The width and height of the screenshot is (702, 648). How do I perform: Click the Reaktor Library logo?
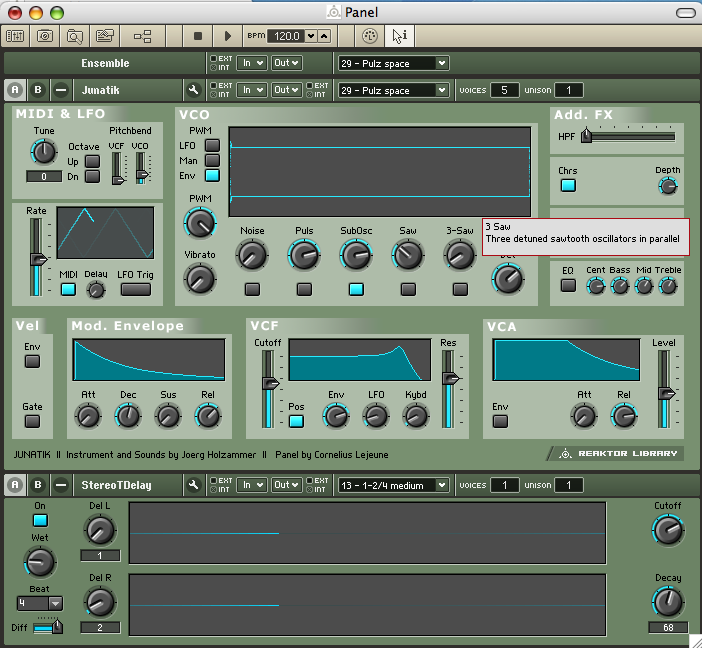tap(617, 454)
